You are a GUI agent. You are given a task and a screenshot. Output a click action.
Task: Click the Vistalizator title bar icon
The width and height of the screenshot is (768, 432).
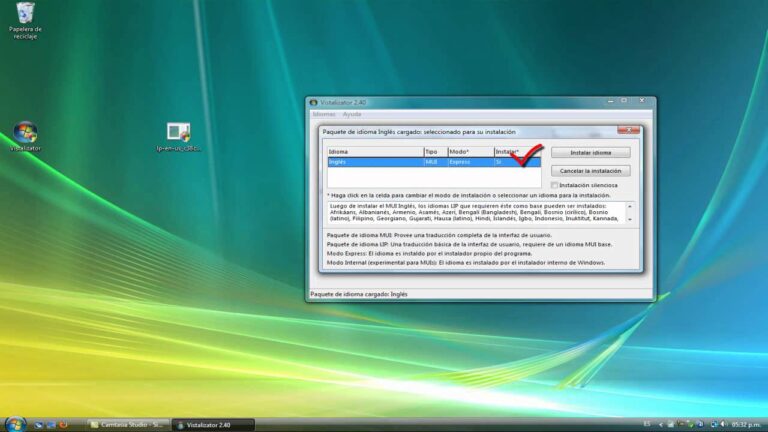[313, 102]
